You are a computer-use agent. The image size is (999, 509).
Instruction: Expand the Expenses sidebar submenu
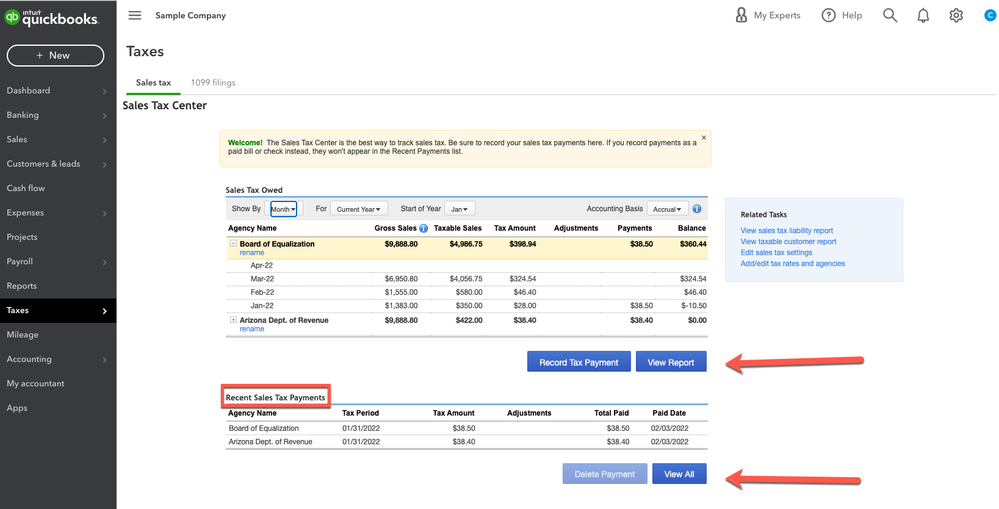coord(104,213)
